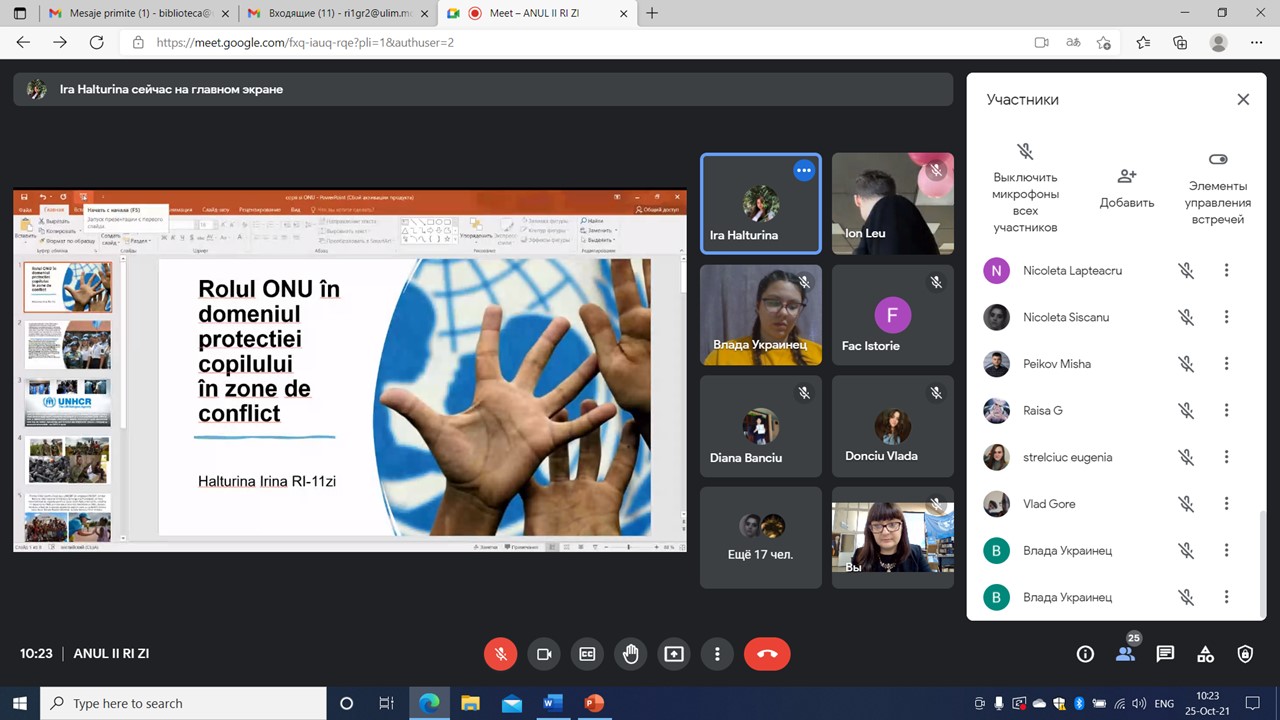Screen dimensions: 1280x720
Task: Mute all participants' microphones
Action: (1025, 188)
